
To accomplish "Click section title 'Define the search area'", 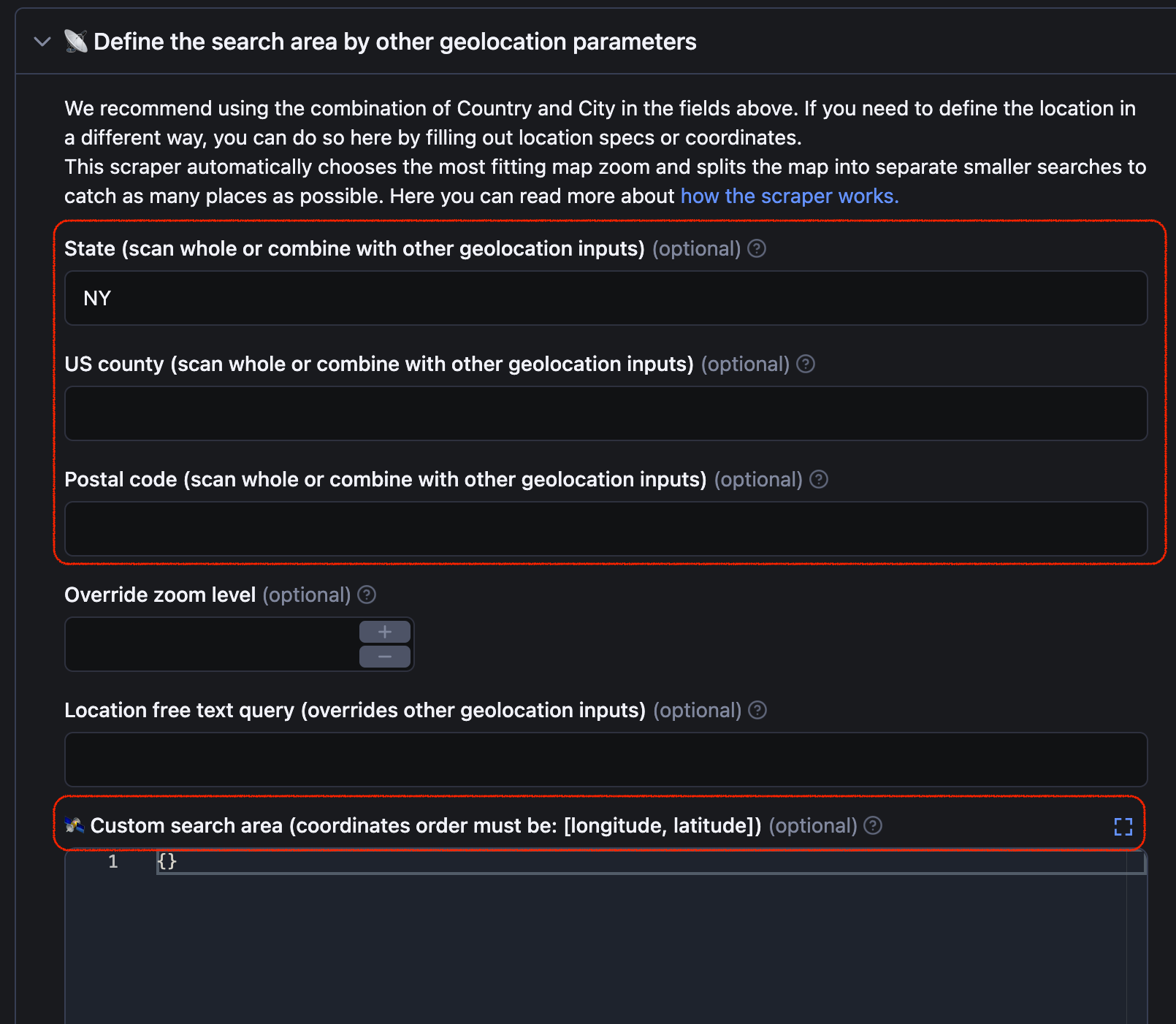I will pyautogui.click(x=394, y=42).
